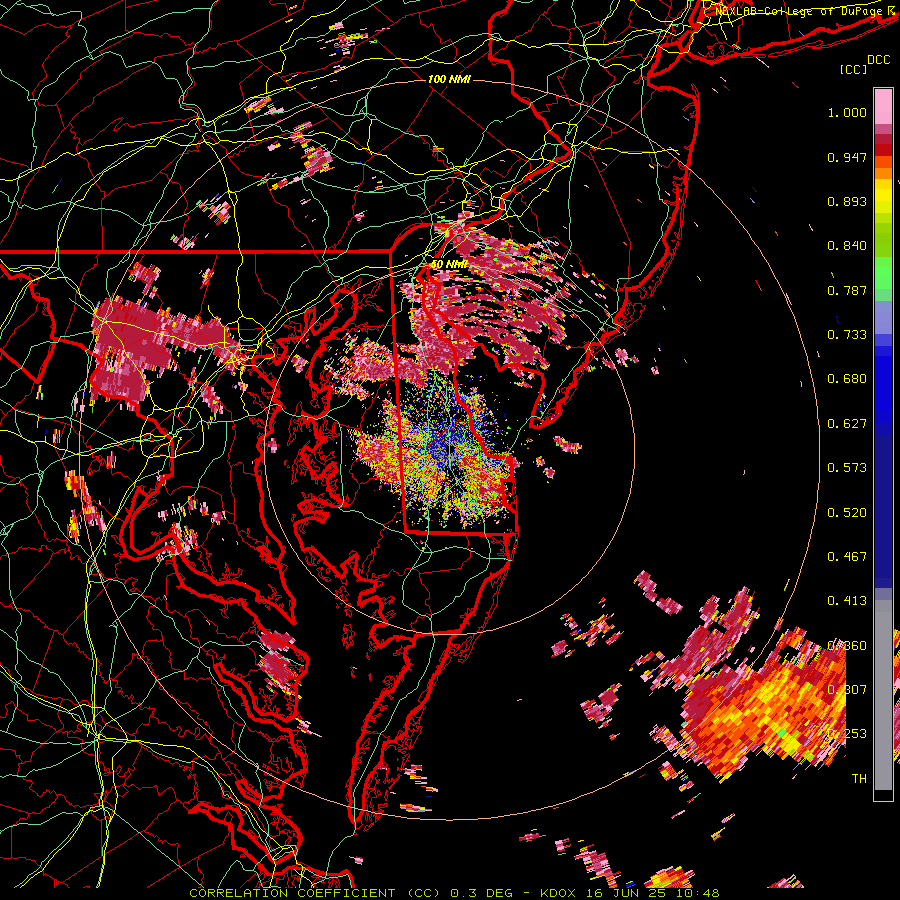The image size is (900, 900).
Task: Pick the orange segment of the color bar
Action: (883, 168)
